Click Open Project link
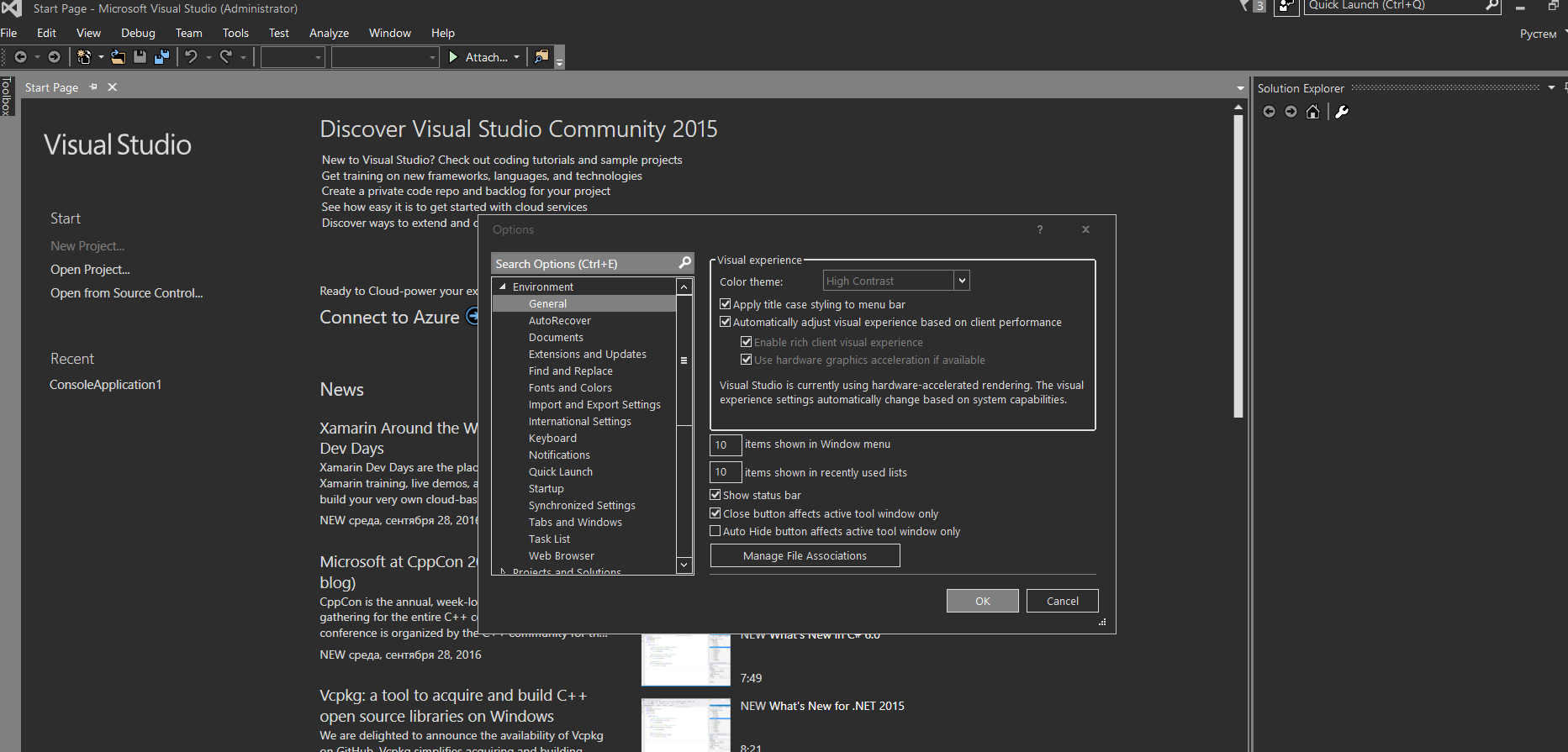 click(90, 270)
